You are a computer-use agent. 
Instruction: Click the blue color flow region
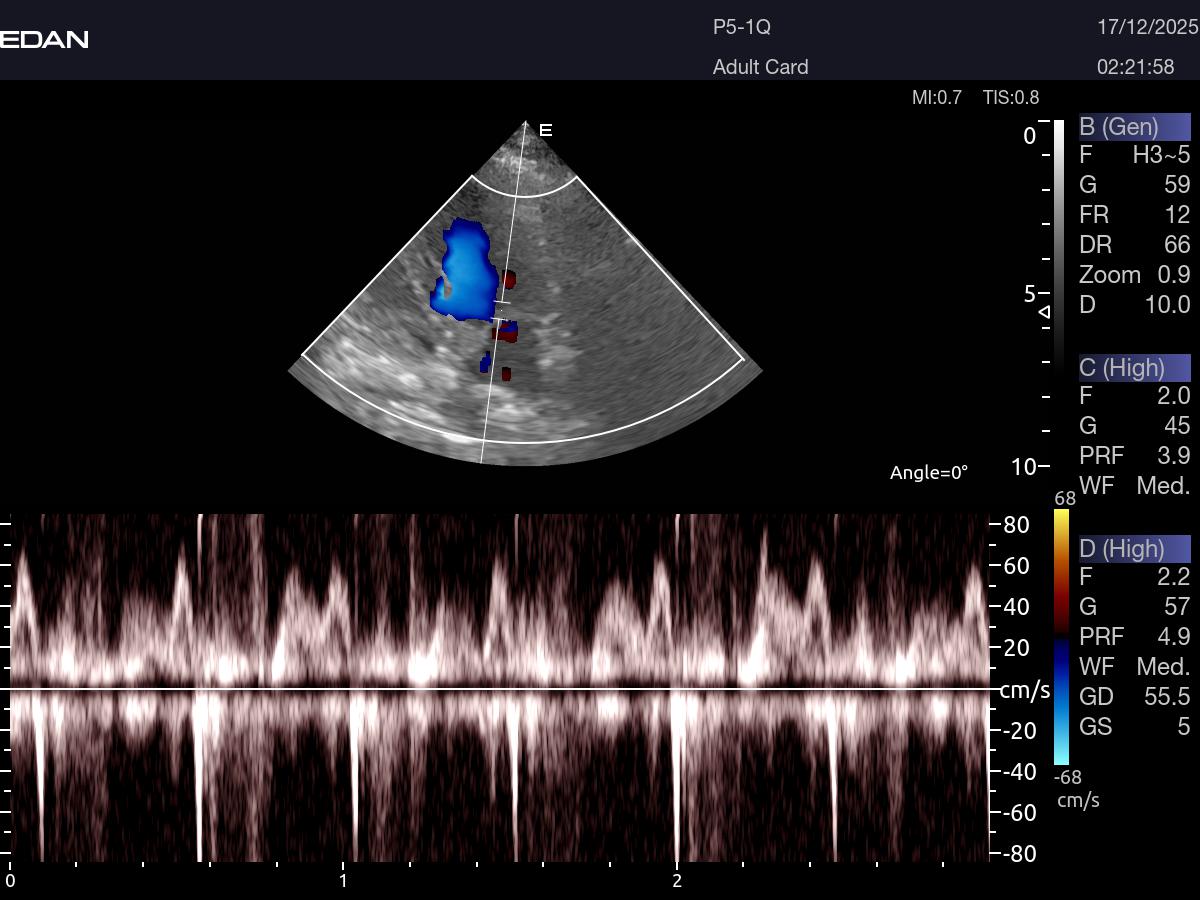coord(465,270)
